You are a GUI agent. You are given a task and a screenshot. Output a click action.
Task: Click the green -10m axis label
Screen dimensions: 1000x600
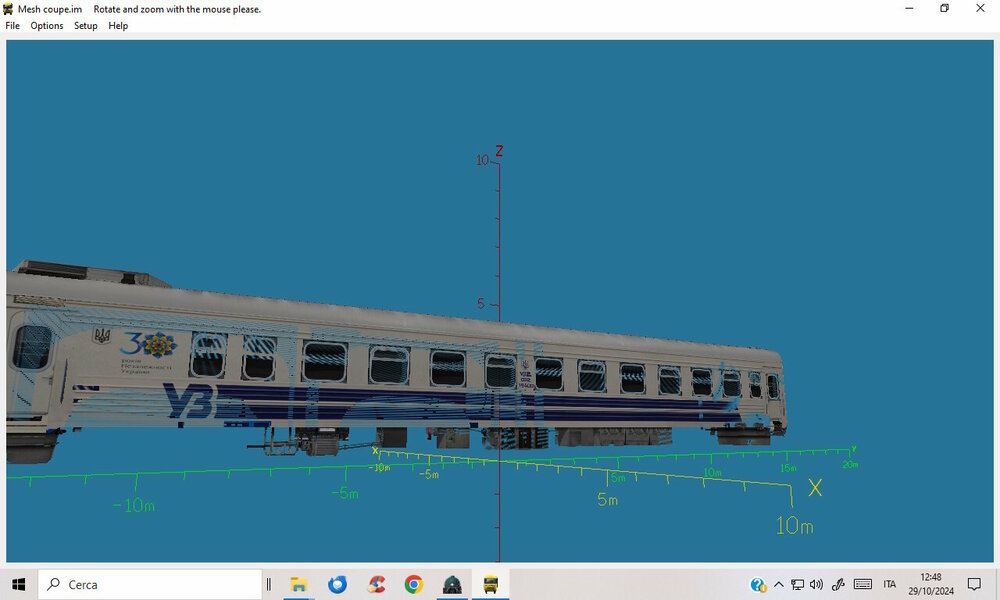[x=134, y=506]
